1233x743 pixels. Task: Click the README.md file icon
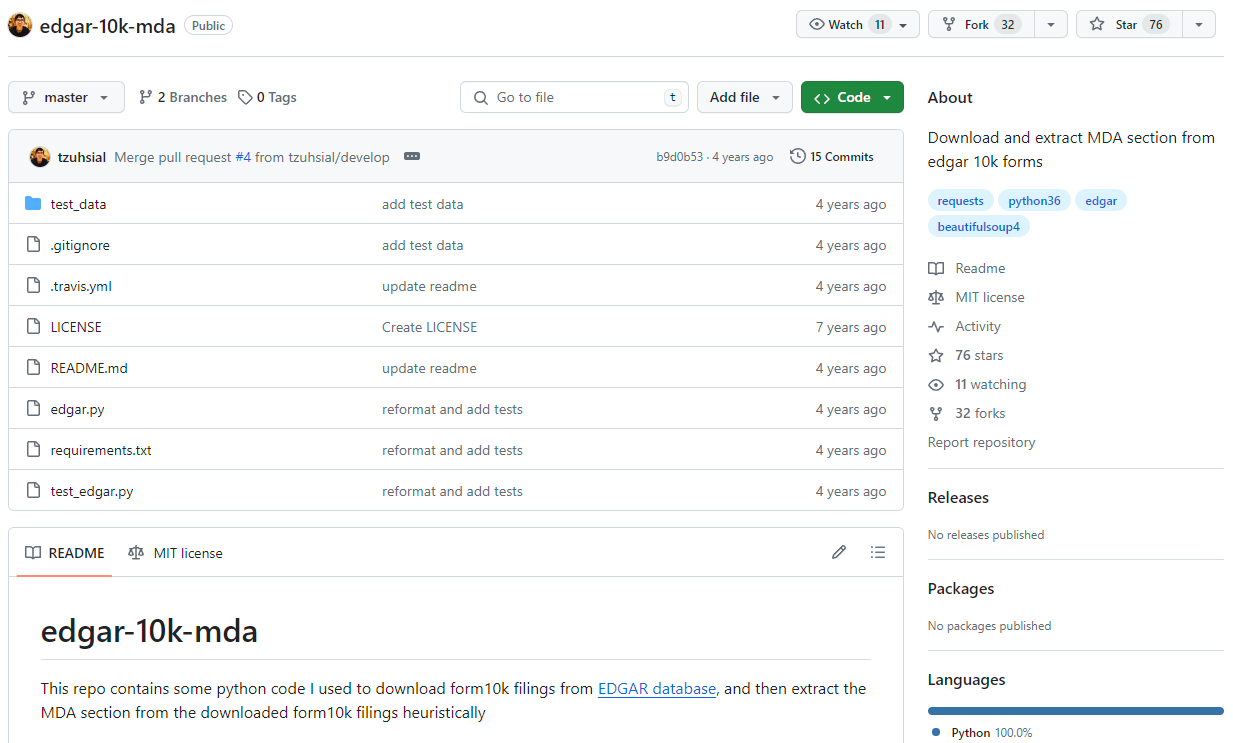(x=33, y=368)
